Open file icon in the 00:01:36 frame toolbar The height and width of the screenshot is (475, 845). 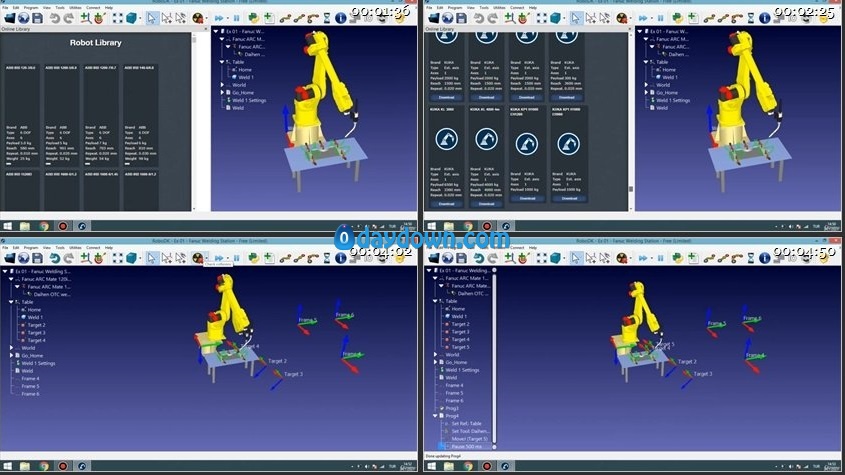pos(10,18)
